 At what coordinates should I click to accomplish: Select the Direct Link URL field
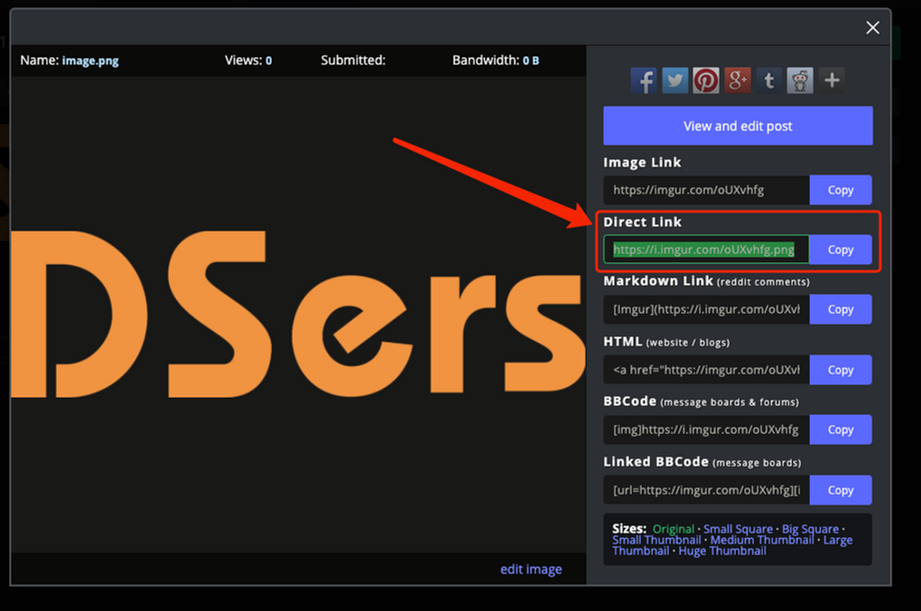(707, 250)
